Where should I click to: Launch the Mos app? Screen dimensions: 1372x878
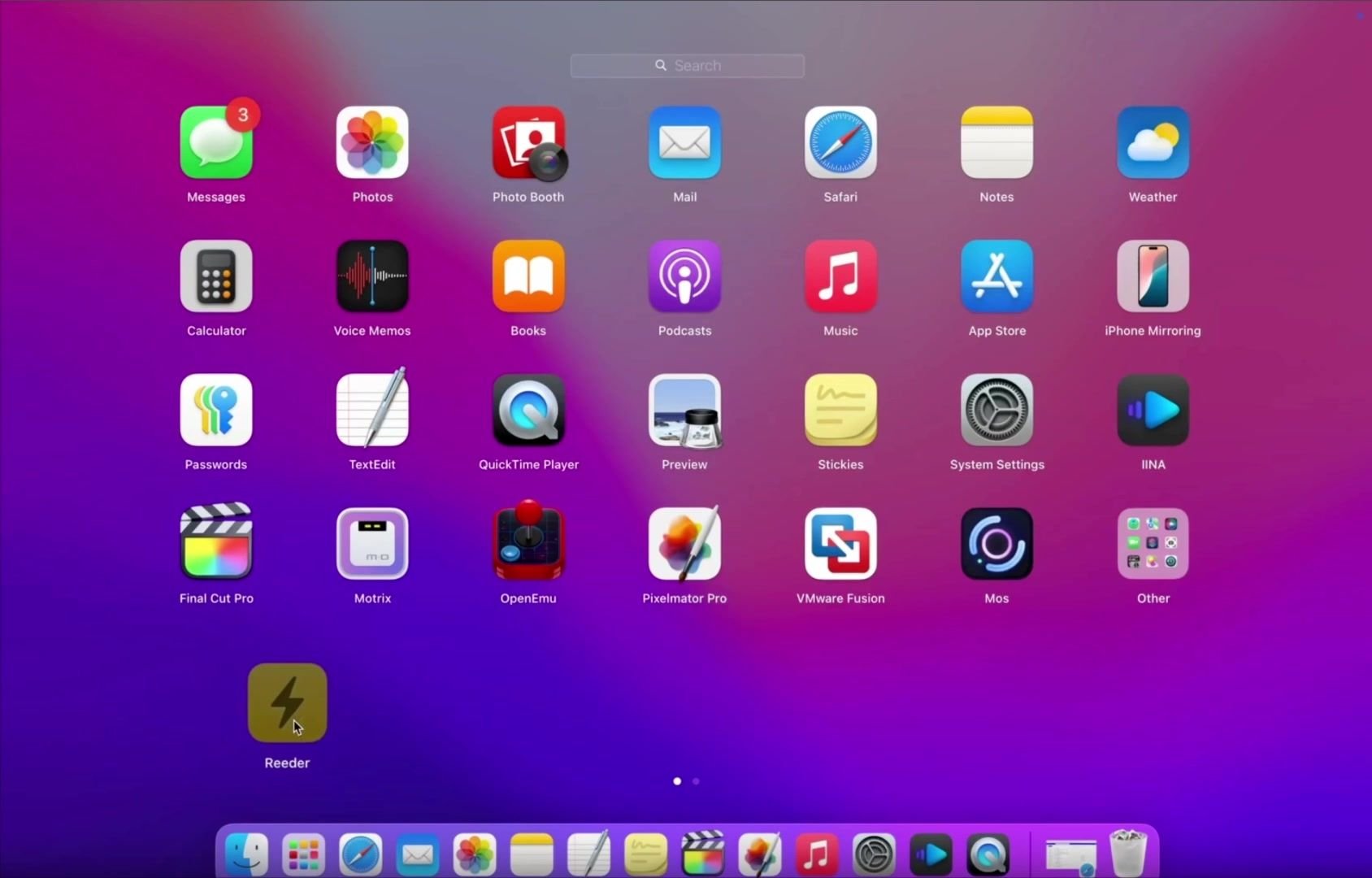pyautogui.click(x=996, y=544)
